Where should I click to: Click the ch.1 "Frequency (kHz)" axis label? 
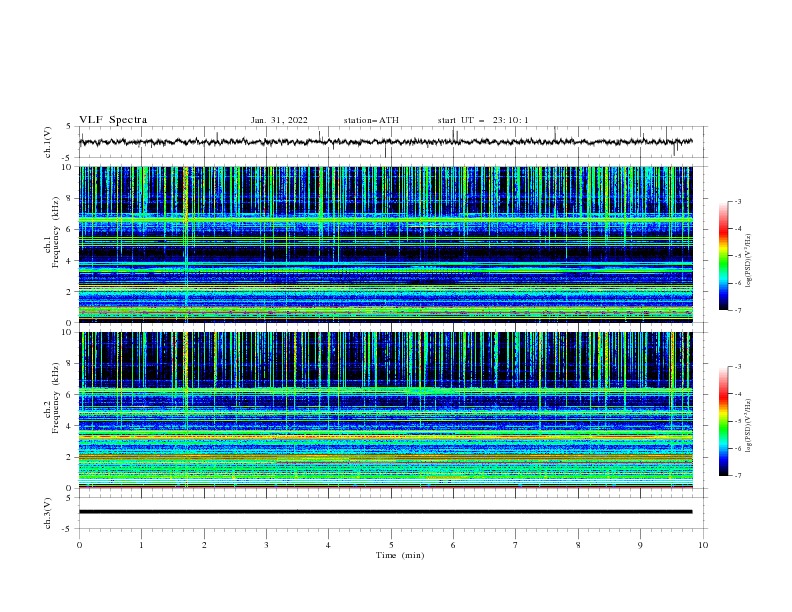pos(55,232)
